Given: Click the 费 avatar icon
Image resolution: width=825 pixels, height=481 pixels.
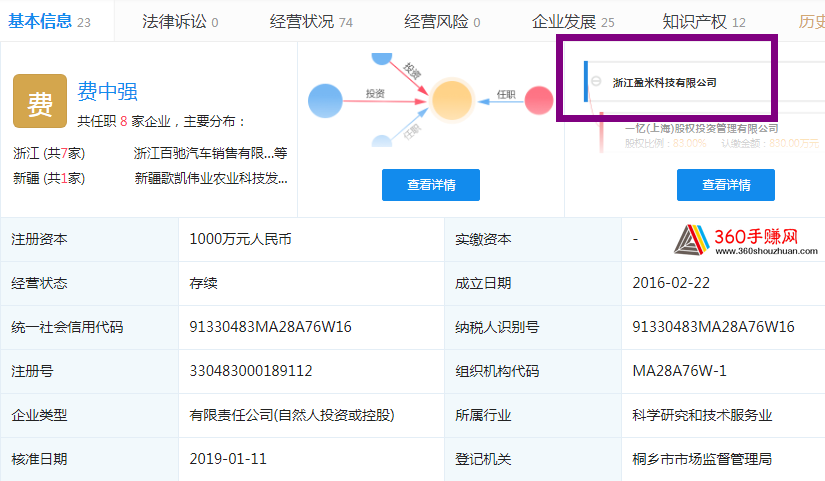Looking at the screenshot, I should 40,101.
